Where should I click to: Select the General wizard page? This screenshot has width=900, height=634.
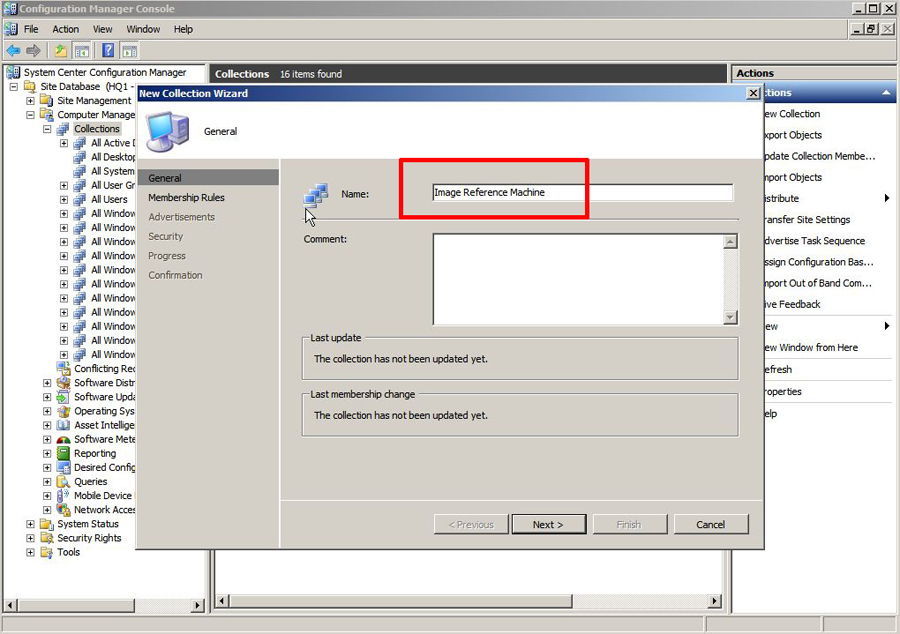(x=209, y=178)
